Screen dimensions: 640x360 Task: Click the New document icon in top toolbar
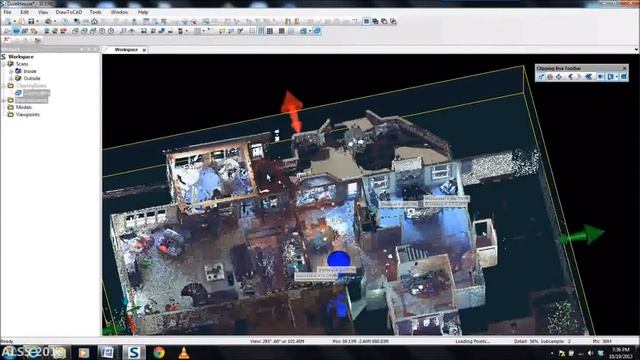tap(8, 21)
